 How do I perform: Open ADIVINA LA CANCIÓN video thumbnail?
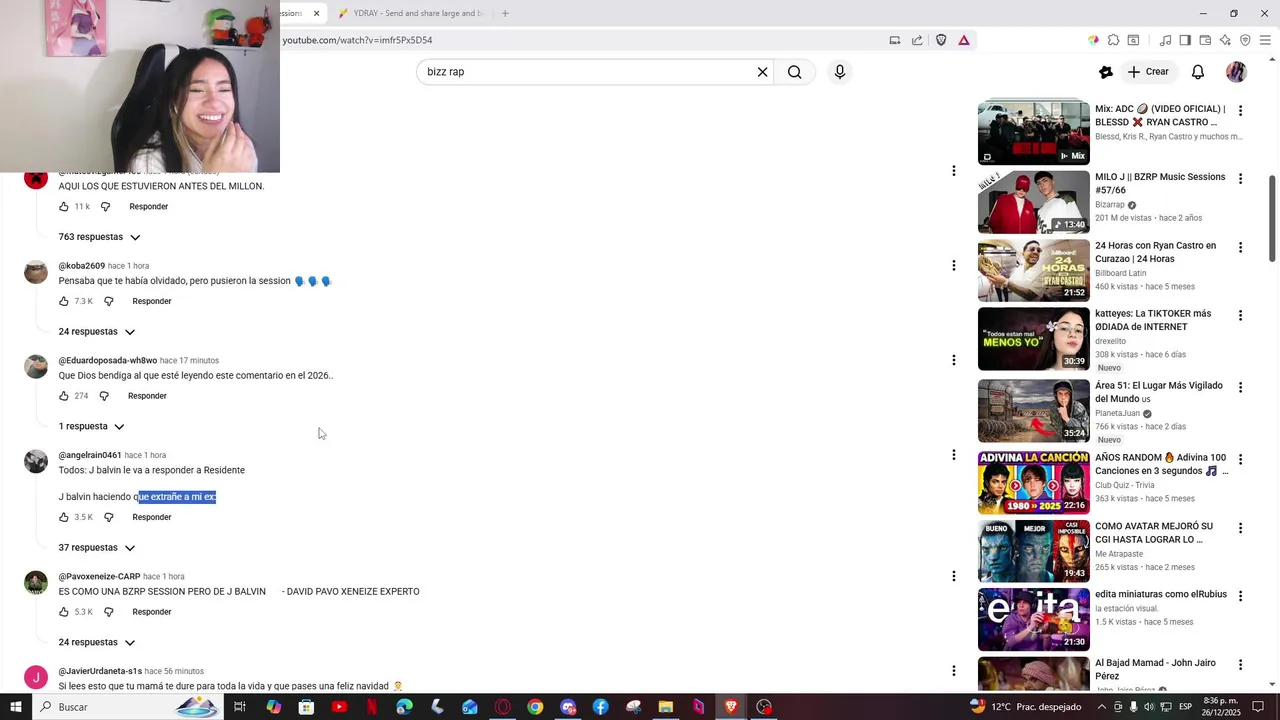[x=1033, y=482]
